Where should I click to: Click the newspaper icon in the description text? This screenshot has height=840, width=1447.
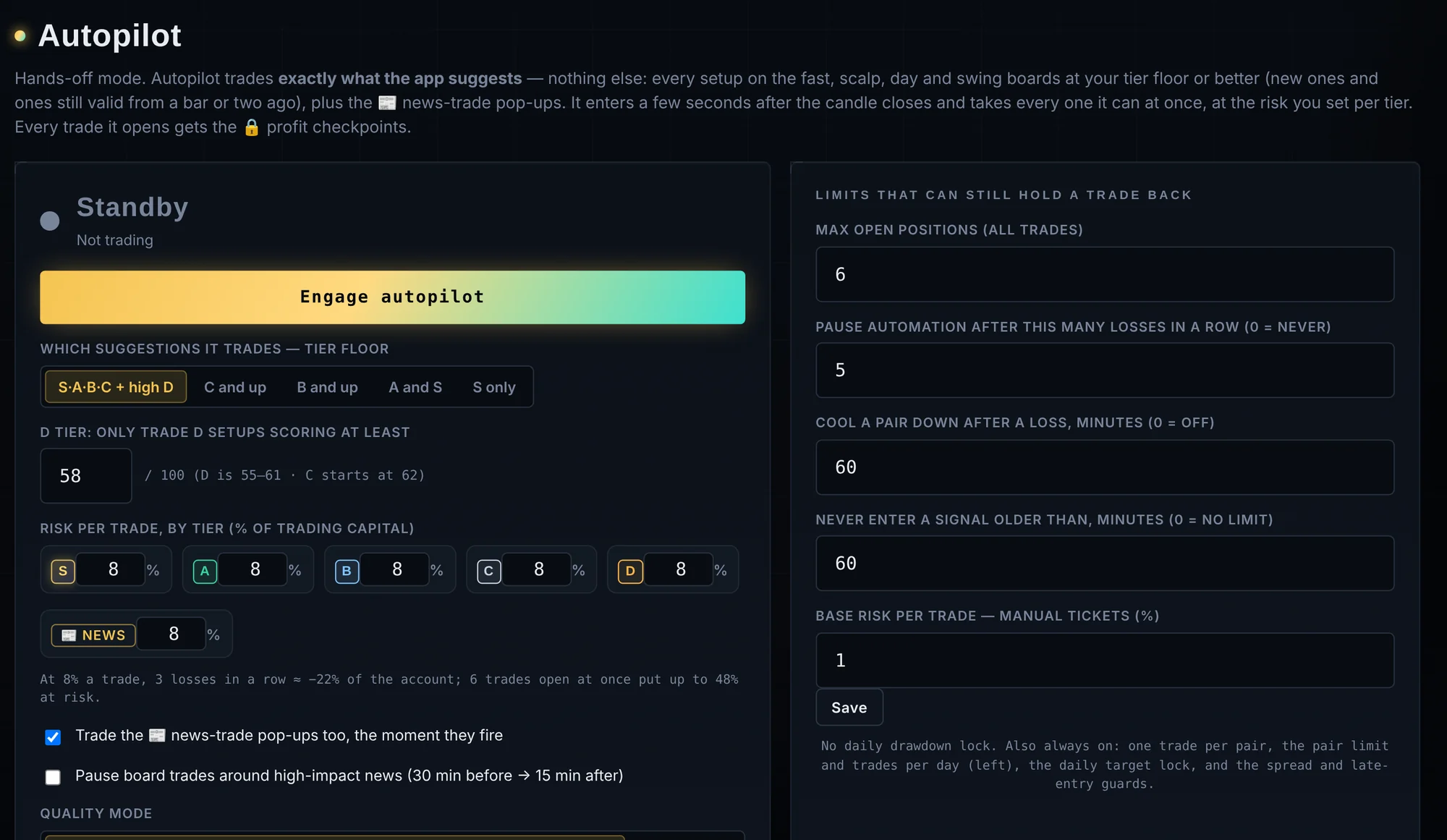click(387, 103)
